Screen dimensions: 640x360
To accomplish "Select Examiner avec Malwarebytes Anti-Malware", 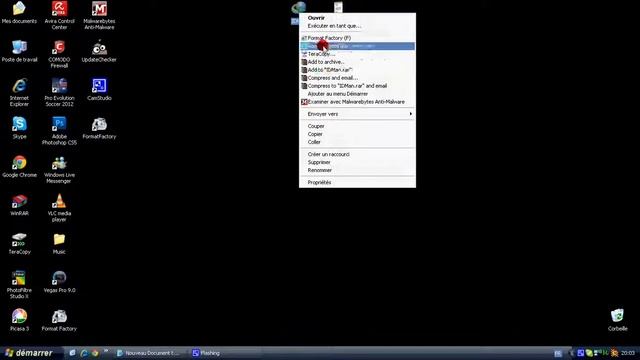I will (357, 102).
